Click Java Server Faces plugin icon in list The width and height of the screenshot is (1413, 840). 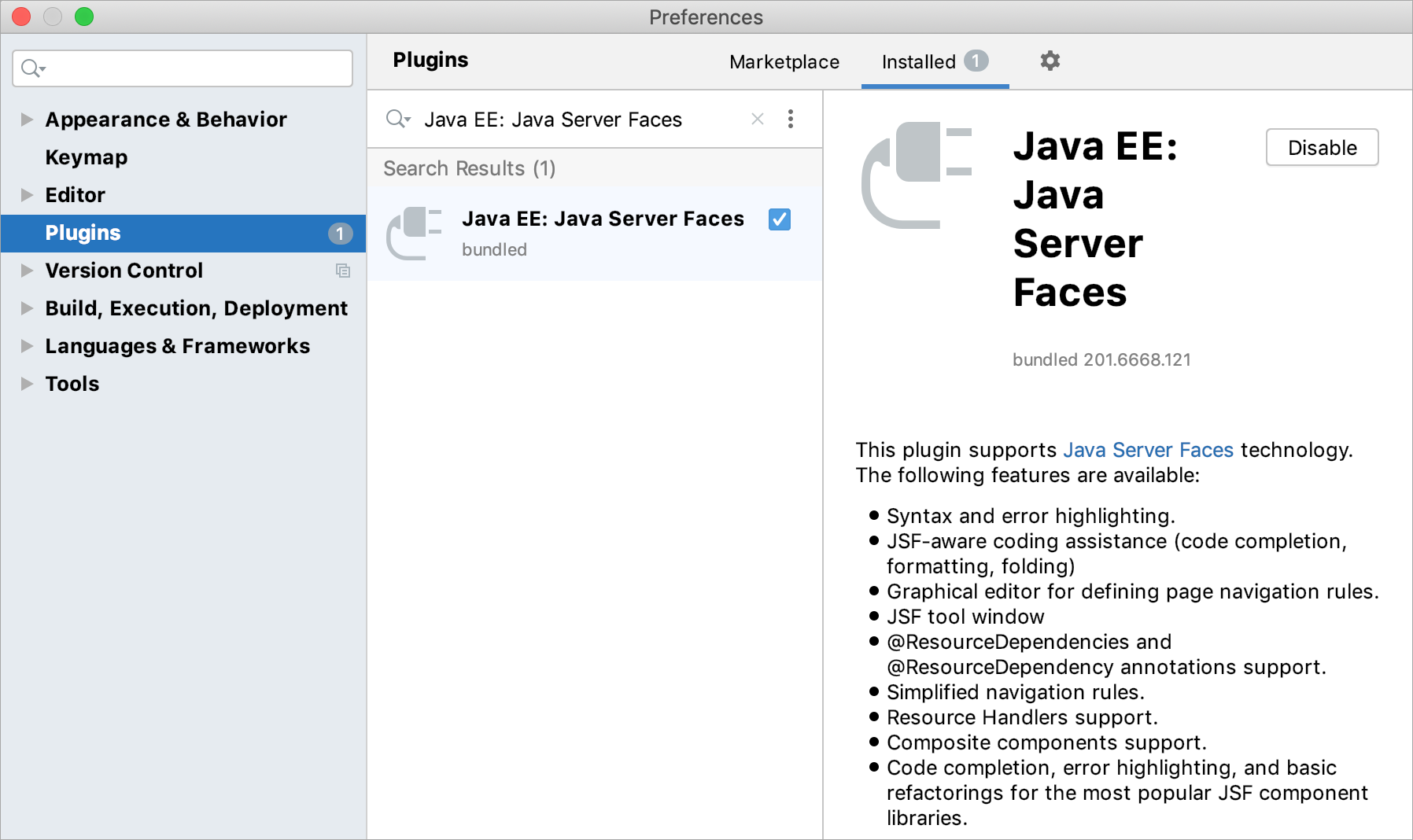click(415, 233)
